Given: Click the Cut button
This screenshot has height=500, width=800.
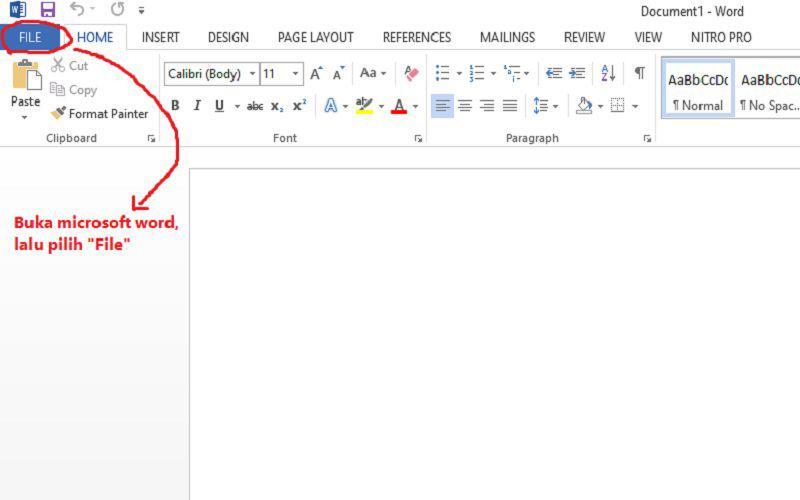Looking at the screenshot, I should tap(70, 65).
